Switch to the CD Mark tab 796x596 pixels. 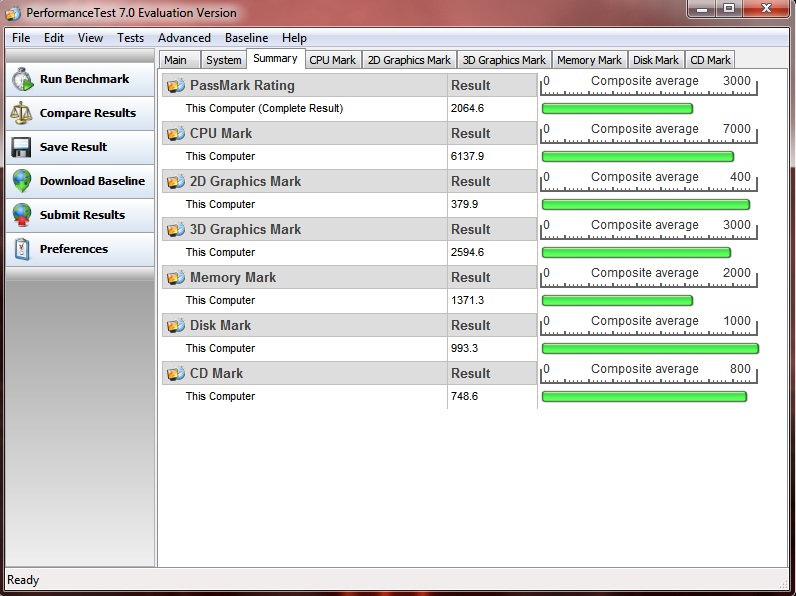[x=710, y=60]
